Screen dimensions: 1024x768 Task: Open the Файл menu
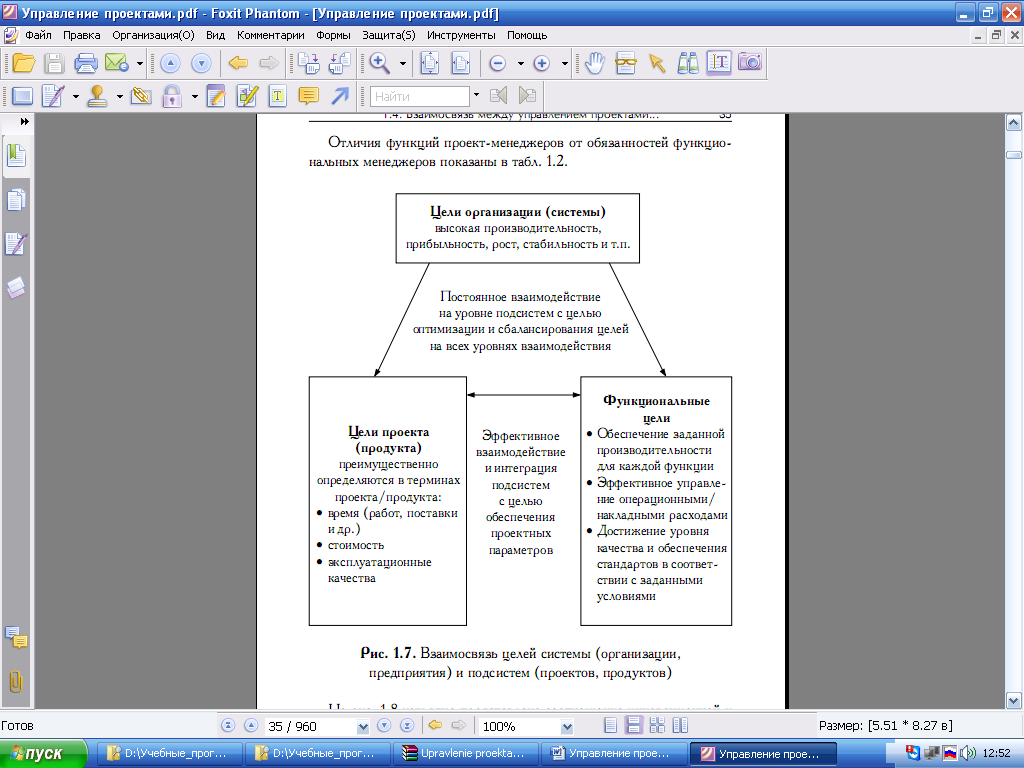coord(38,35)
